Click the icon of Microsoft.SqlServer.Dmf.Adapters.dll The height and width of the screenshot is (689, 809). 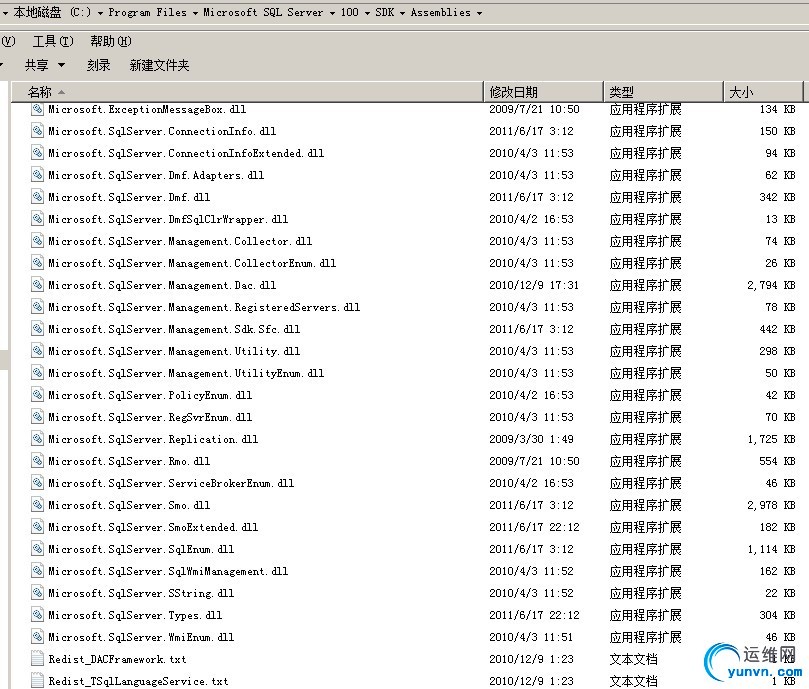37,175
